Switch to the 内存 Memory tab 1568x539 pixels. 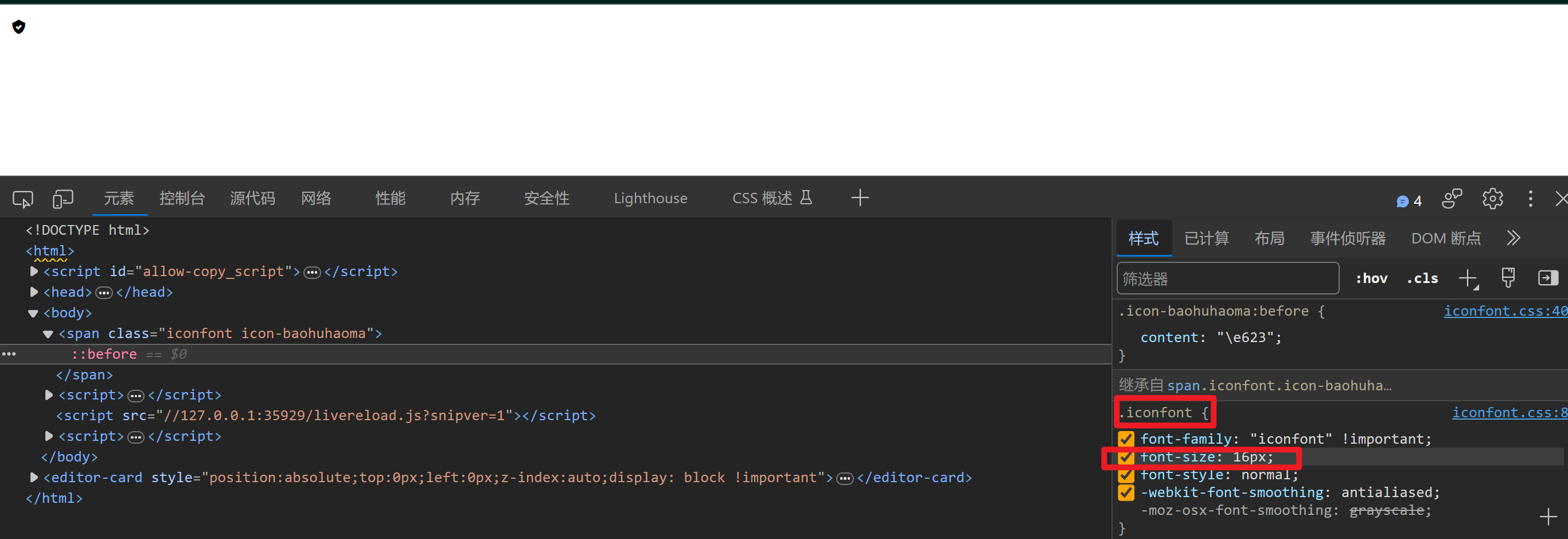point(465,199)
